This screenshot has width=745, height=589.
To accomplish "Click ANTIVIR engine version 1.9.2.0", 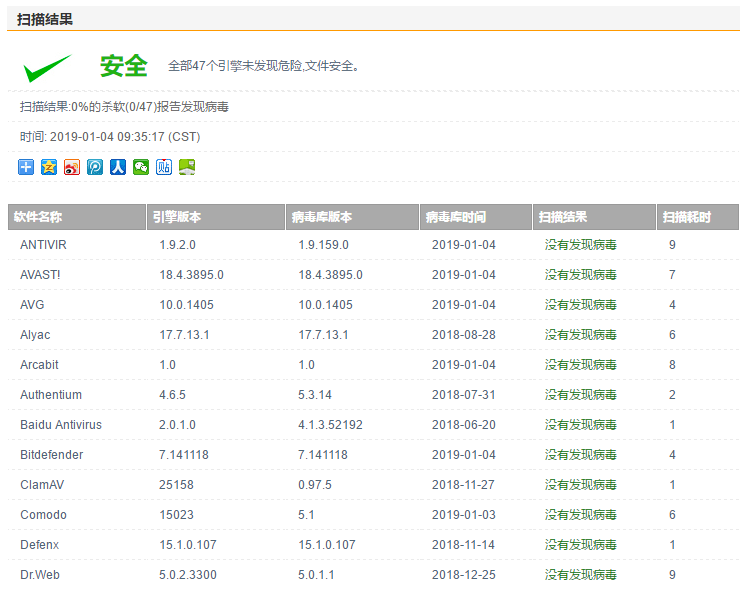I will click(177, 245).
